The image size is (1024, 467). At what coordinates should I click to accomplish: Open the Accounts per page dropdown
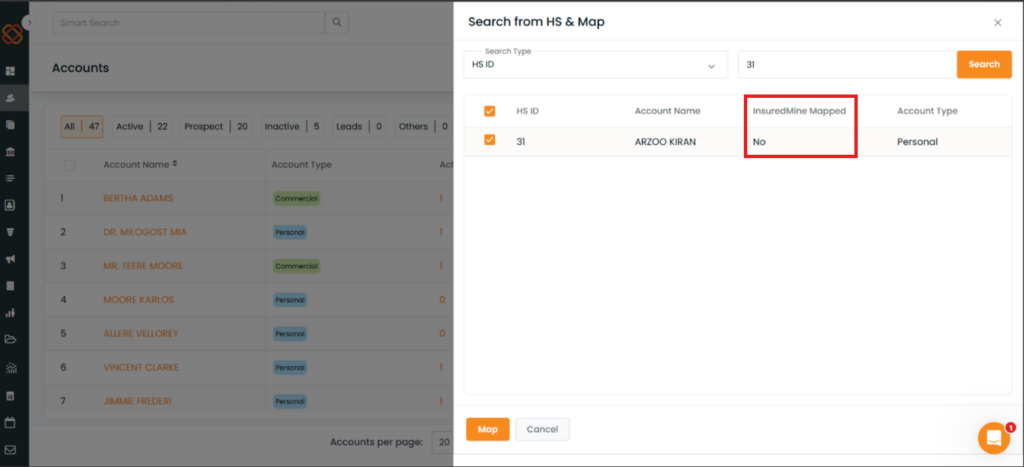pyautogui.click(x=440, y=441)
